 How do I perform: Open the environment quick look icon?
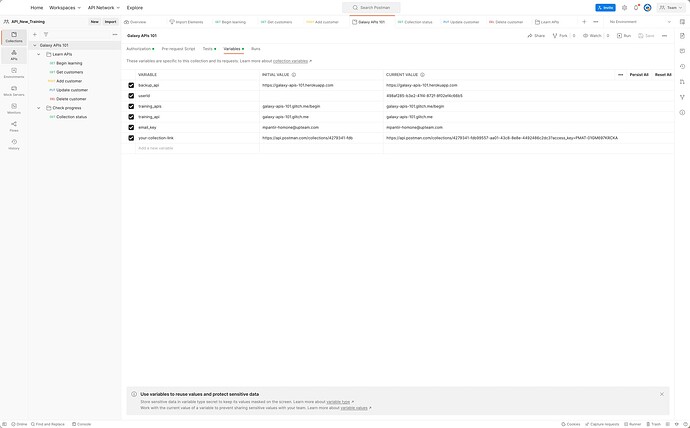click(x=682, y=22)
